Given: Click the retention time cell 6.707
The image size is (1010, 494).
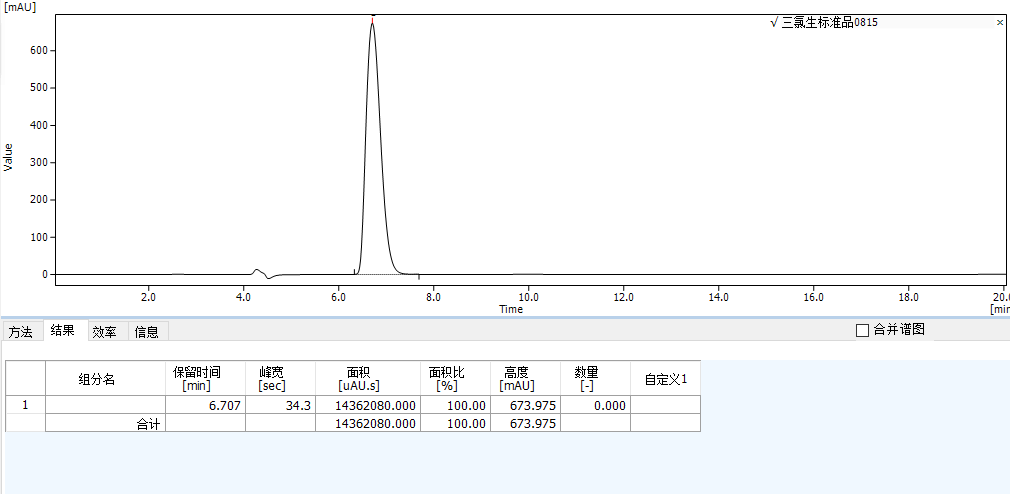Looking at the screenshot, I should 205,405.
